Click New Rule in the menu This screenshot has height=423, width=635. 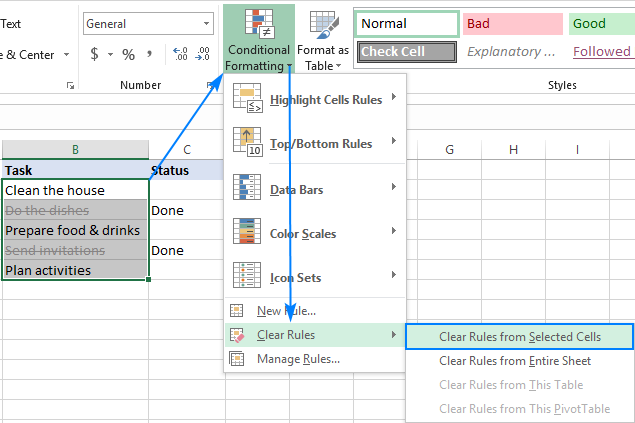pos(286,311)
